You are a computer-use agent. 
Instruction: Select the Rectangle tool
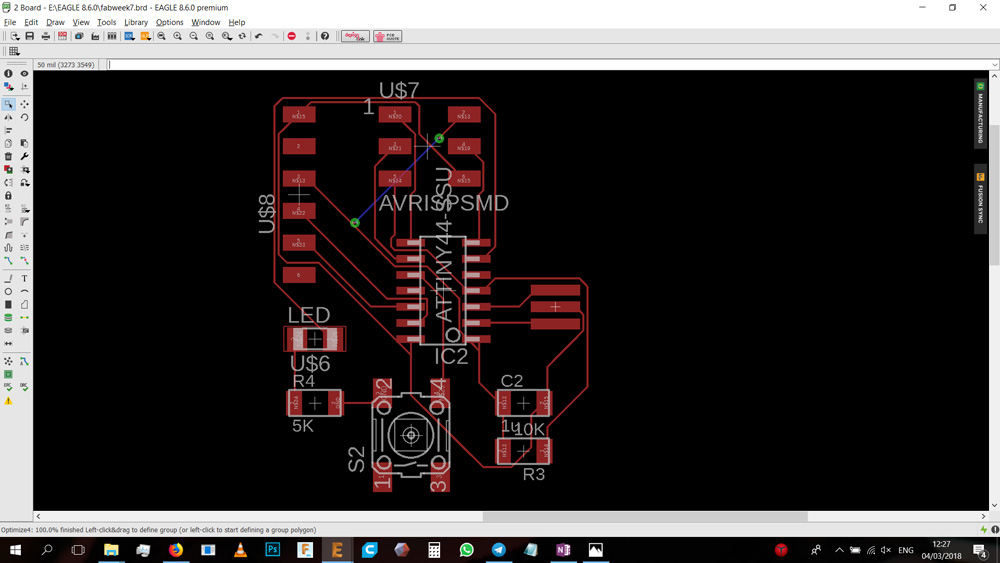pyautogui.click(x=8, y=304)
